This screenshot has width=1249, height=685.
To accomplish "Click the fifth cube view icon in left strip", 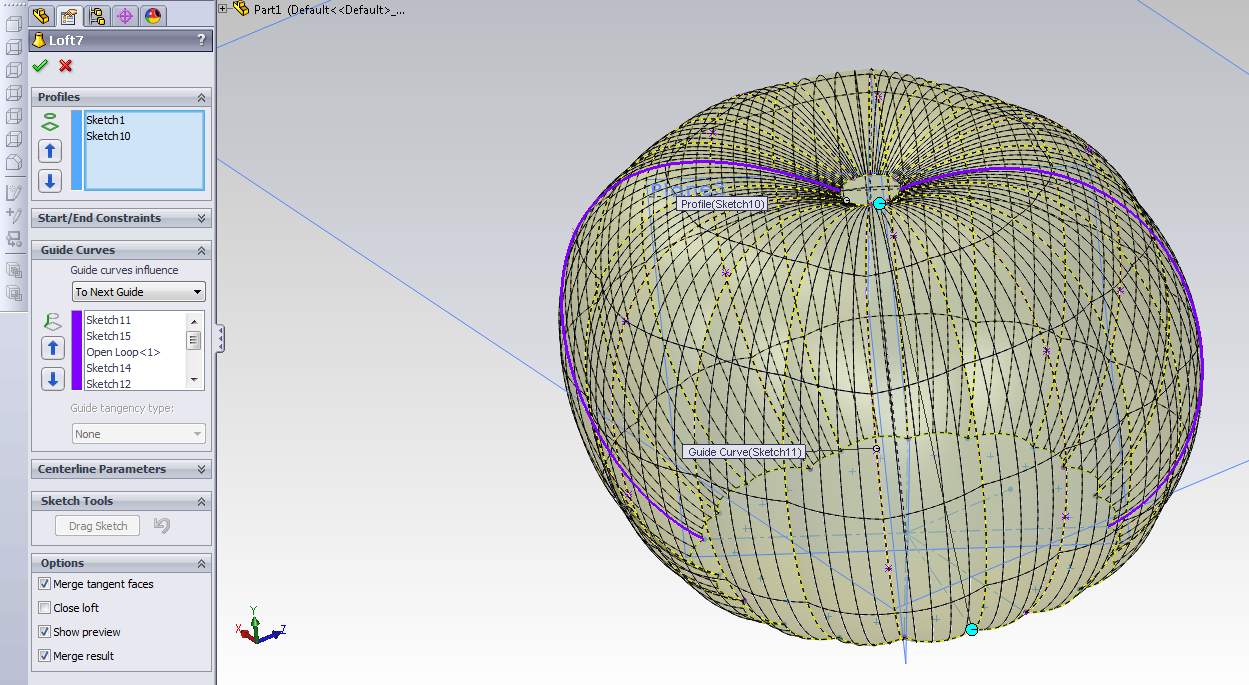I will pos(14,116).
